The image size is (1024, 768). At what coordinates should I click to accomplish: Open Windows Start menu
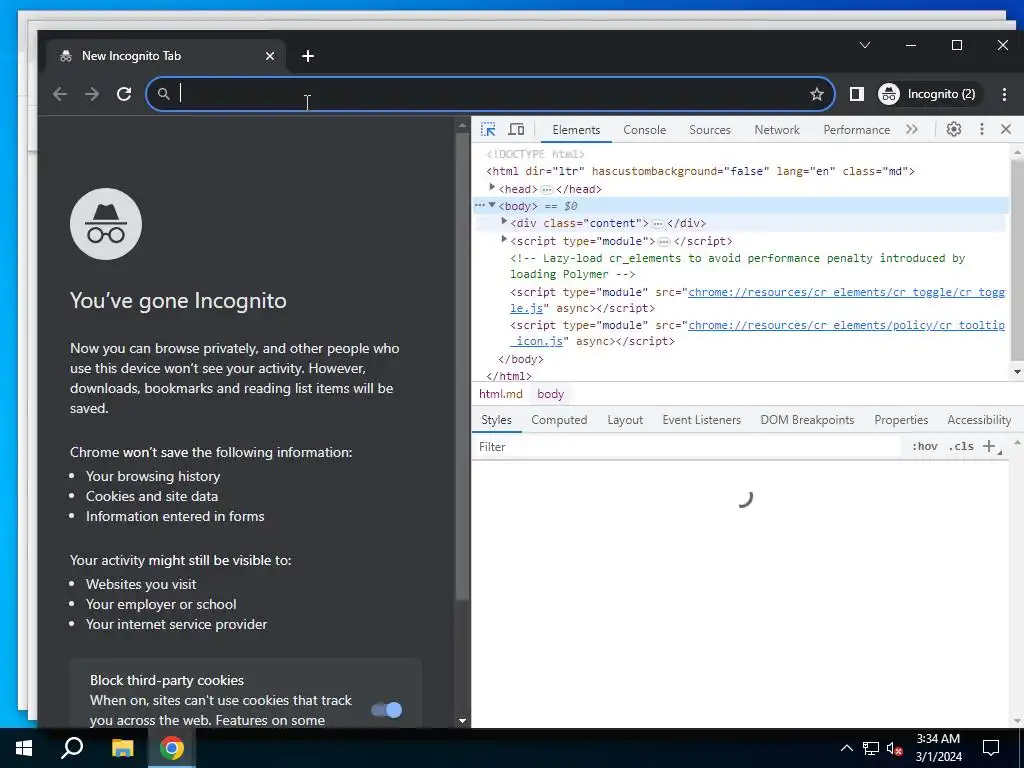[24, 748]
